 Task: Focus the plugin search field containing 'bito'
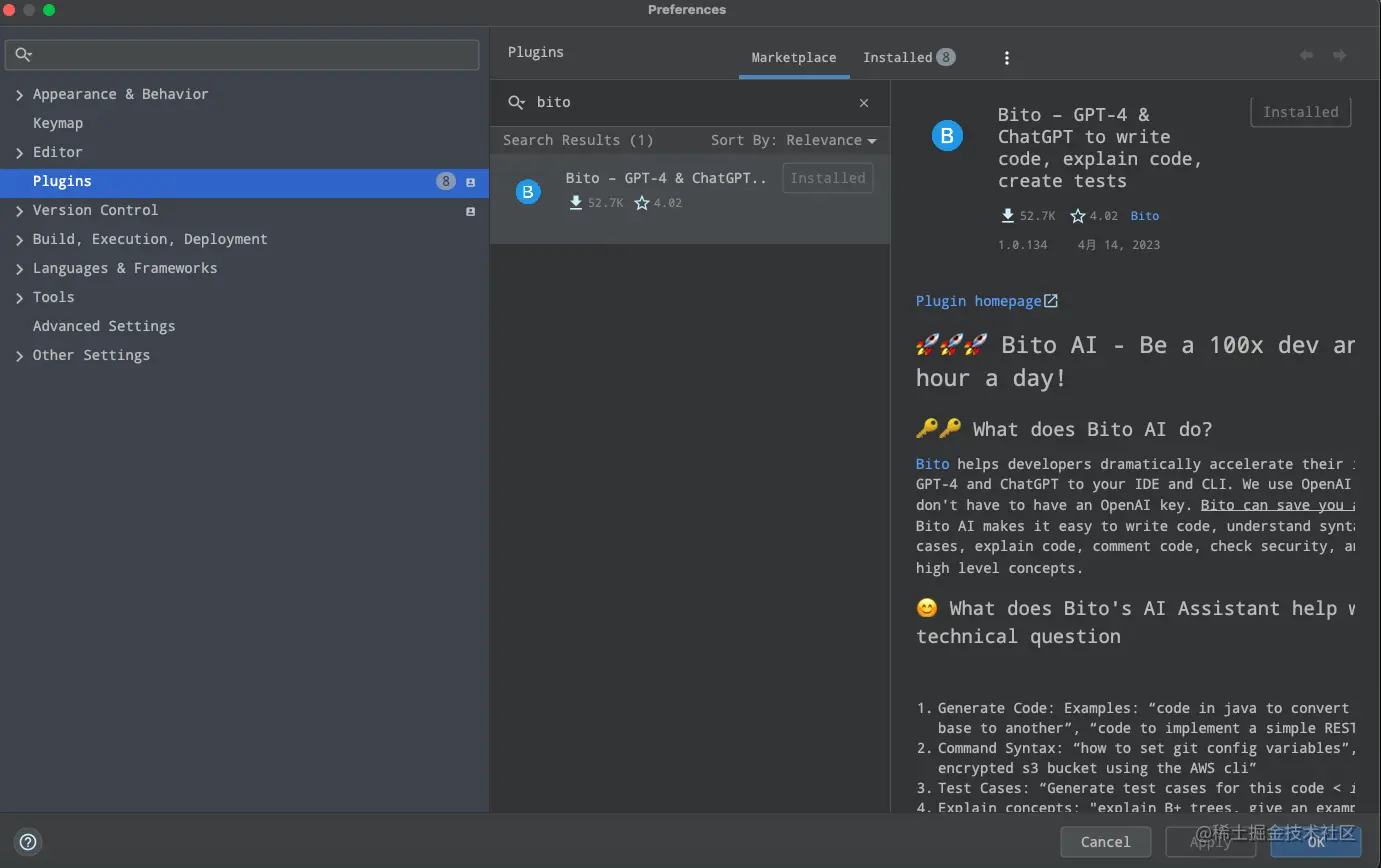[x=690, y=103]
